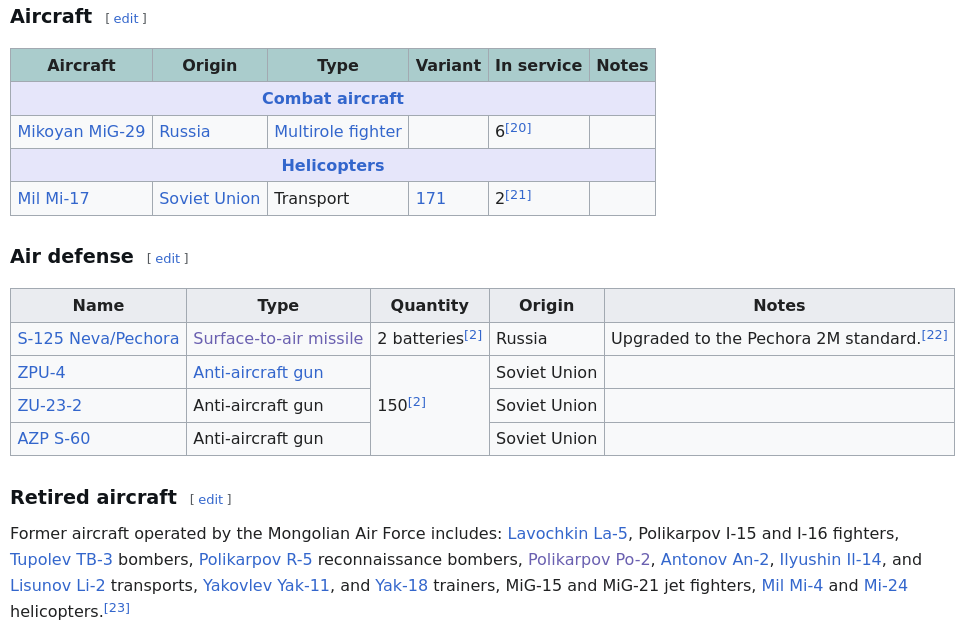Open the Tupolev TB-3 article
Viewport: 968px width, 638px height.
(61, 560)
